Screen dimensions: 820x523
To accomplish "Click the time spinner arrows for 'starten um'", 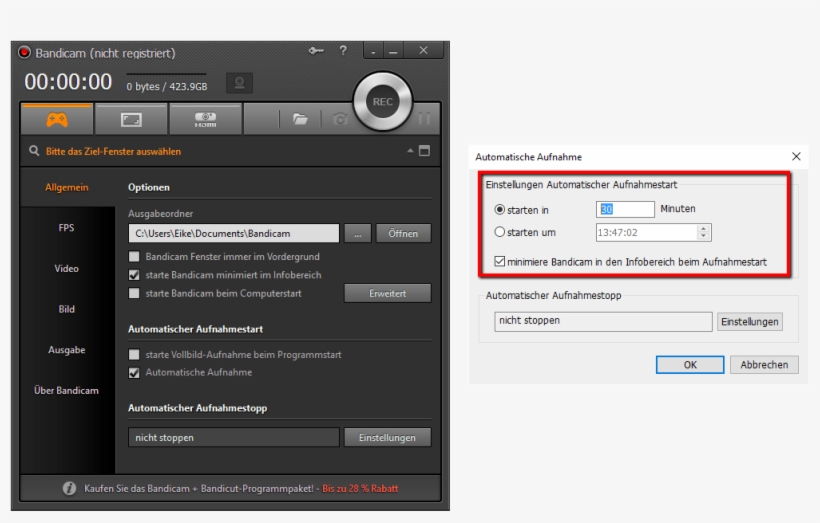I will 703,233.
